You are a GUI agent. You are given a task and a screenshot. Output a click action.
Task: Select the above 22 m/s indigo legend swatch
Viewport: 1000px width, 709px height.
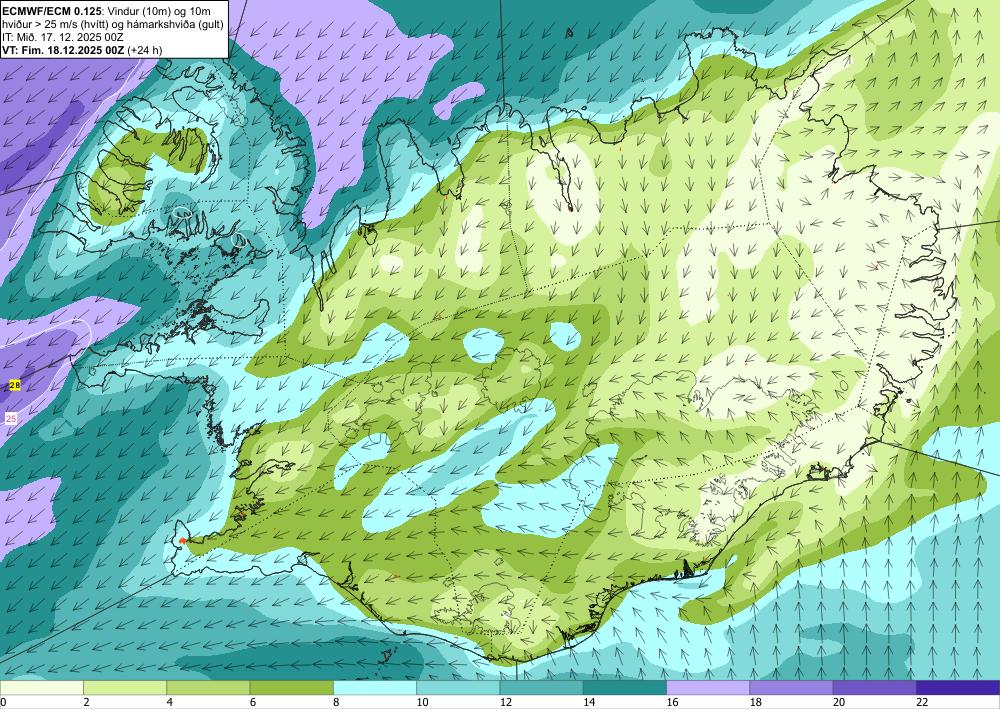pos(958,687)
